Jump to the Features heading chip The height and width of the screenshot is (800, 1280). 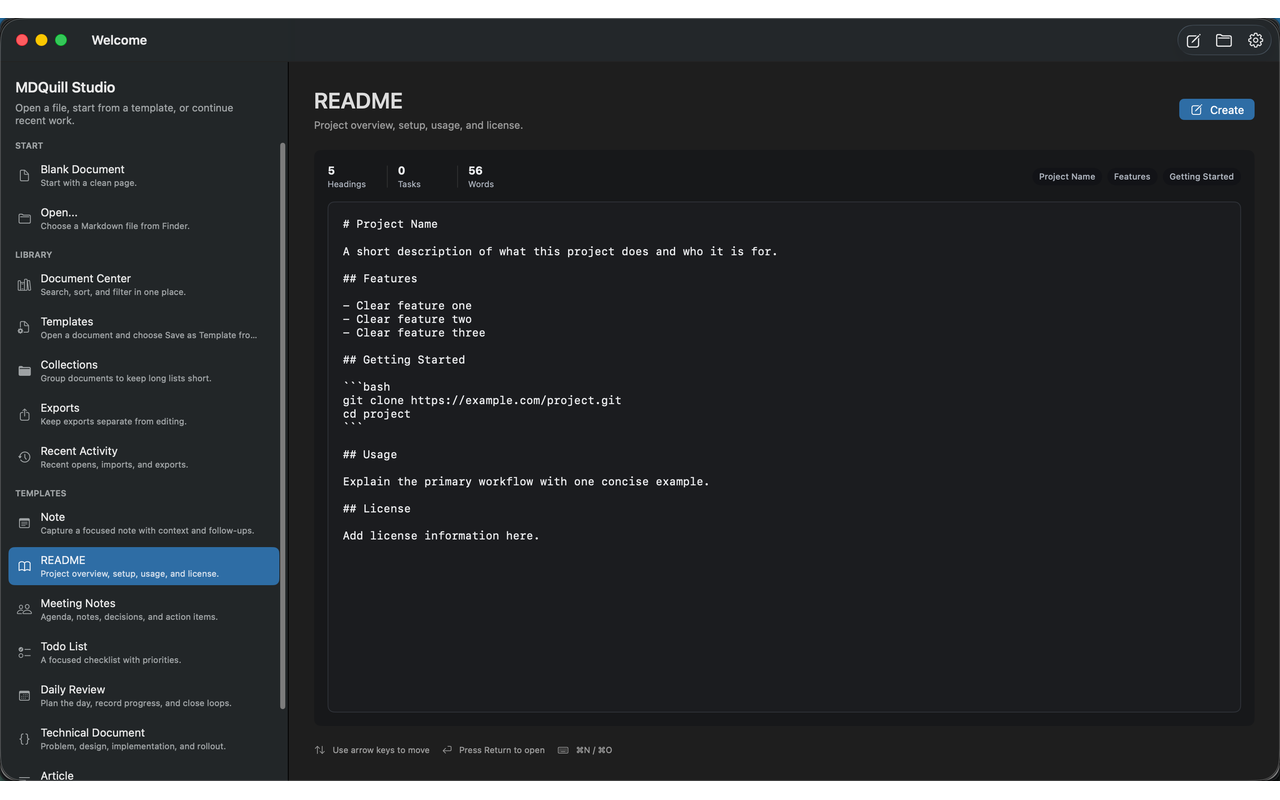pos(1132,177)
